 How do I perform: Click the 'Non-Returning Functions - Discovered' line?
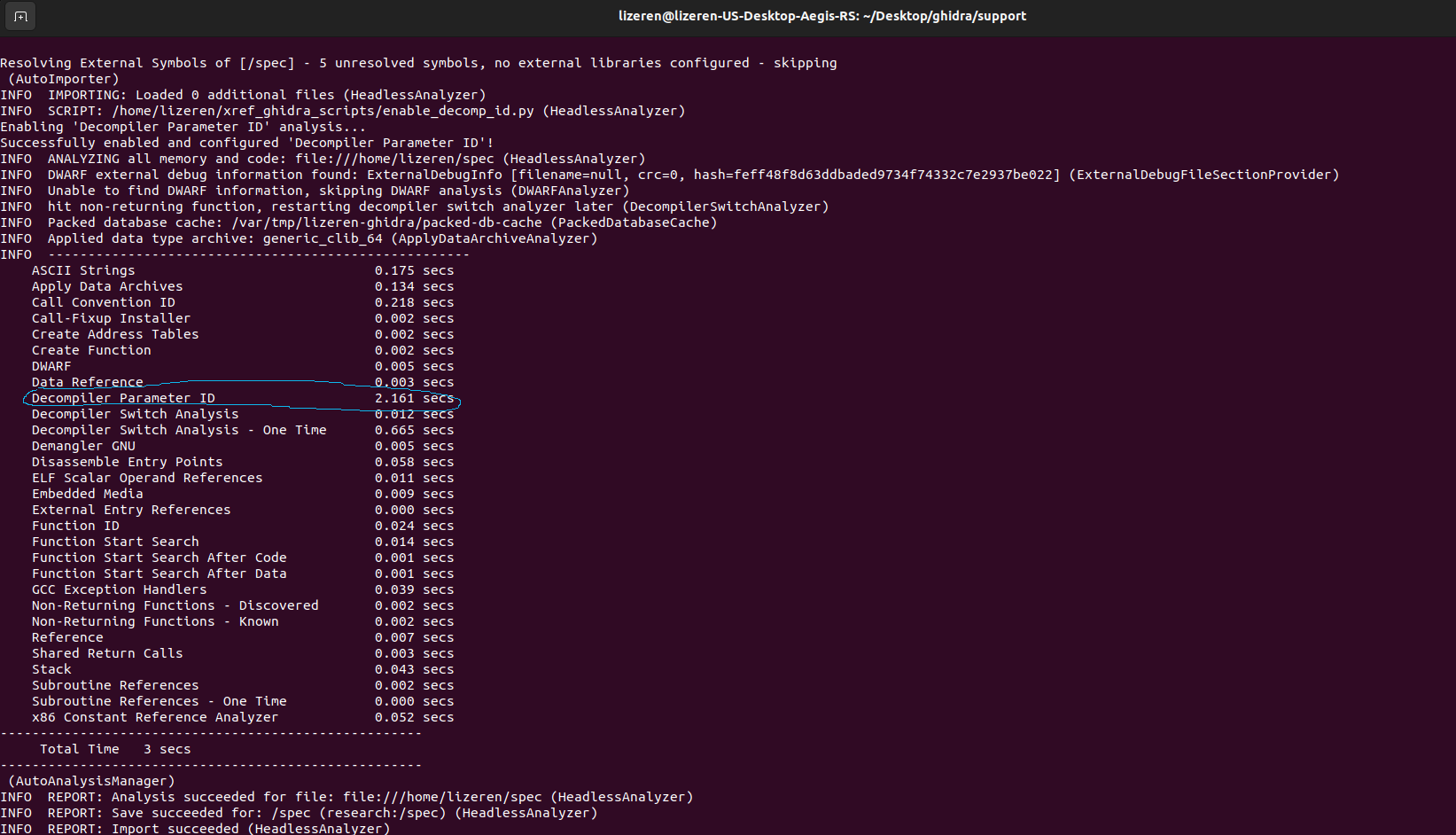[x=243, y=605]
